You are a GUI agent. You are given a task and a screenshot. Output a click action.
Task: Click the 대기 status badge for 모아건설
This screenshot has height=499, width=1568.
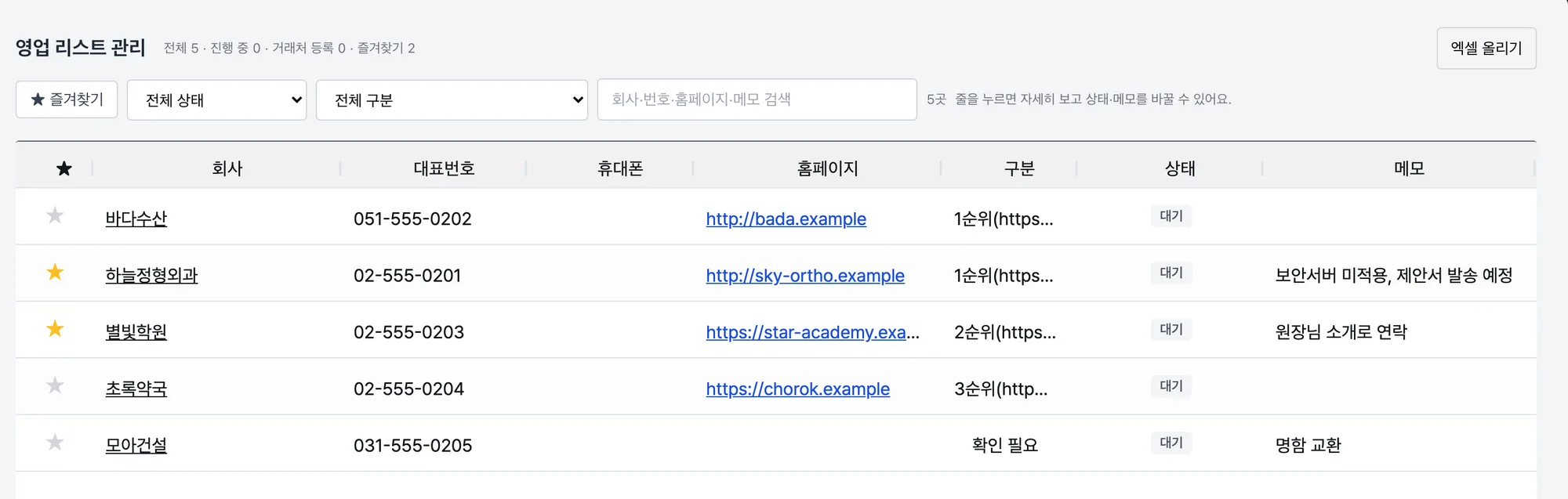tap(1171, 443)
